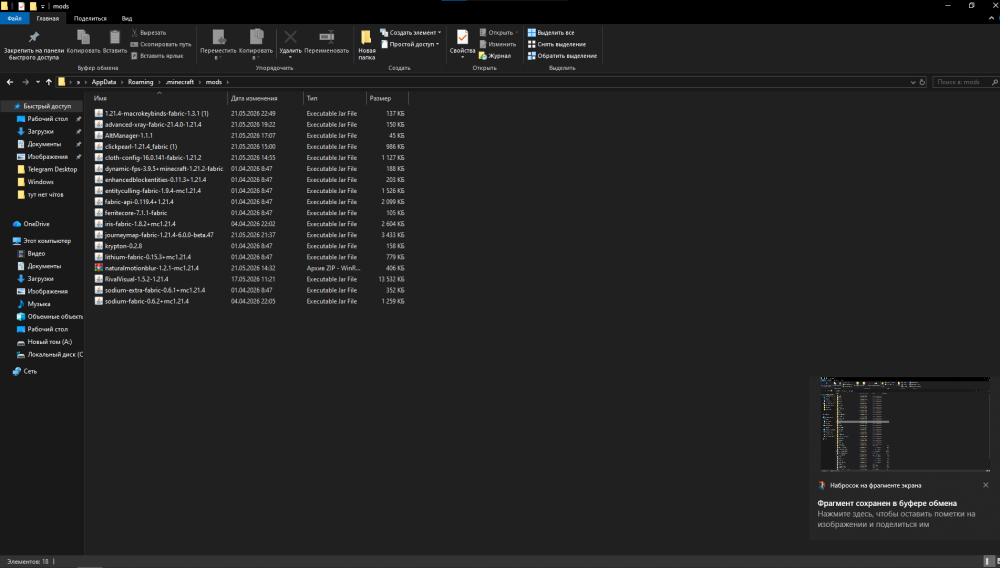
Task: Go forward with the forward arrow
Action: point(26,82)
